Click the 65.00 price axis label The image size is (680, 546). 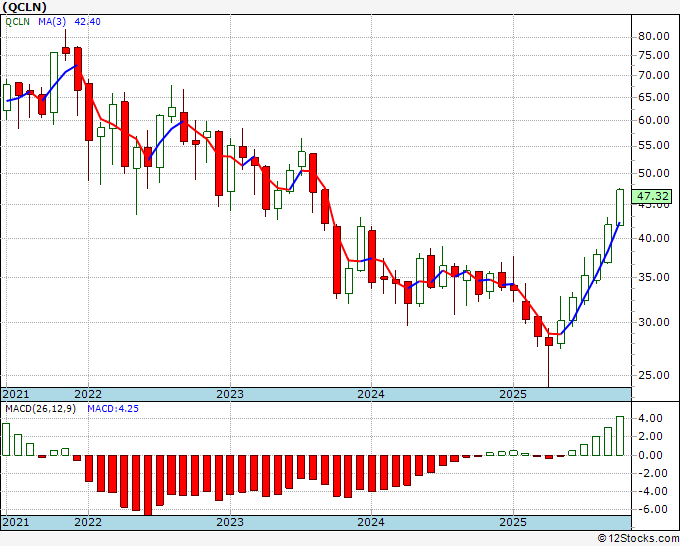[654, 97]
